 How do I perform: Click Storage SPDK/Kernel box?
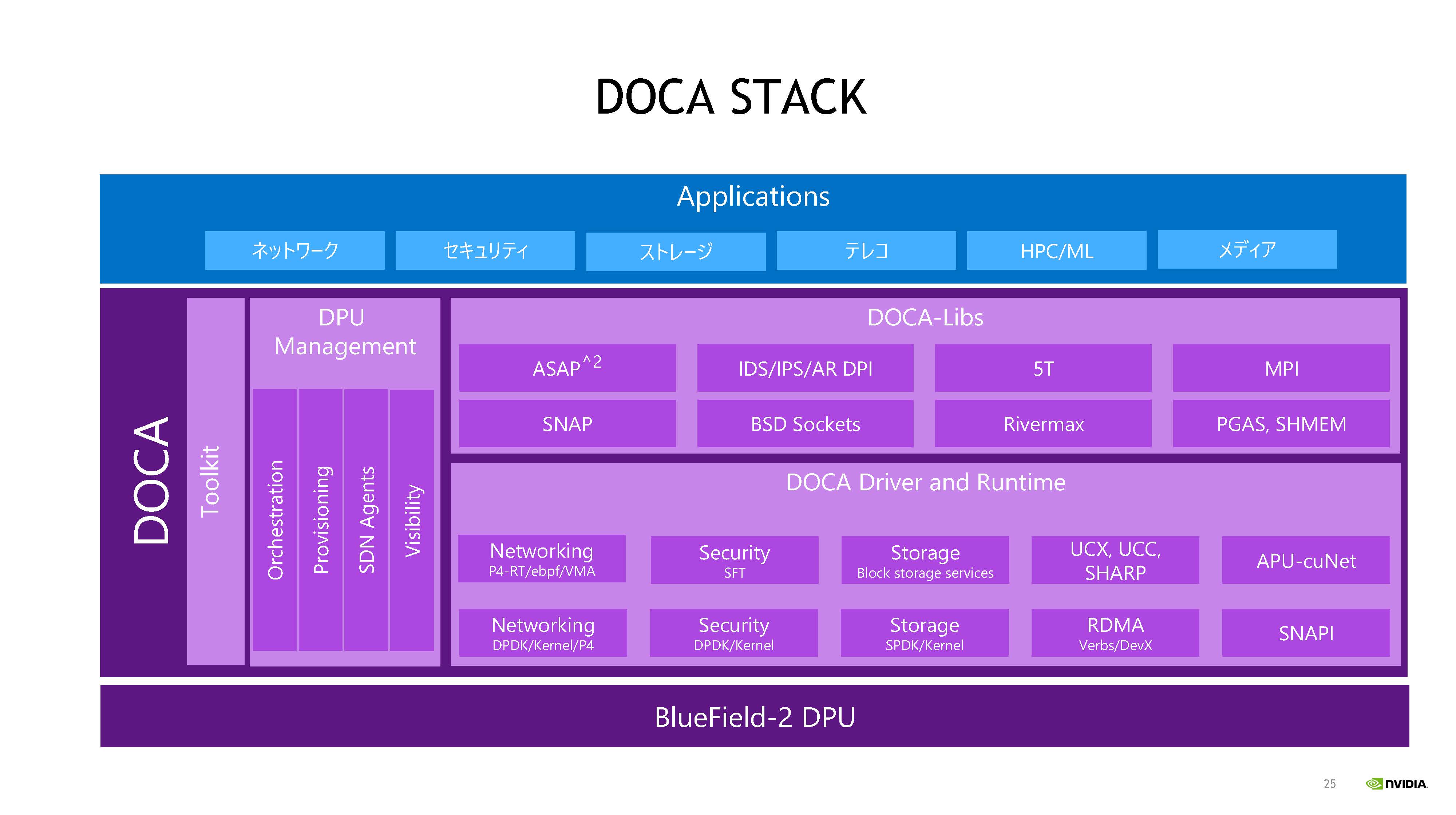coord(925,632)
